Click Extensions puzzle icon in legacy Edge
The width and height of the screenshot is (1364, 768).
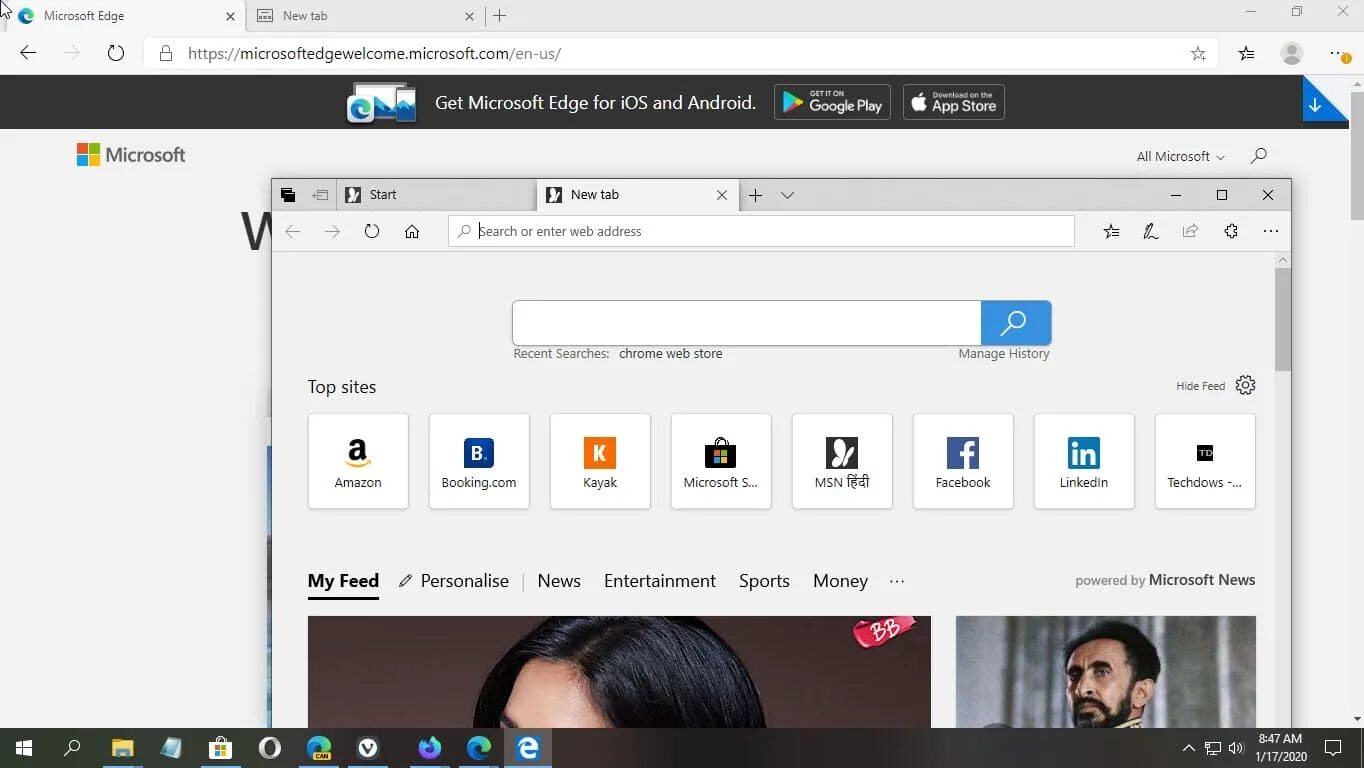pos(1231,231)
